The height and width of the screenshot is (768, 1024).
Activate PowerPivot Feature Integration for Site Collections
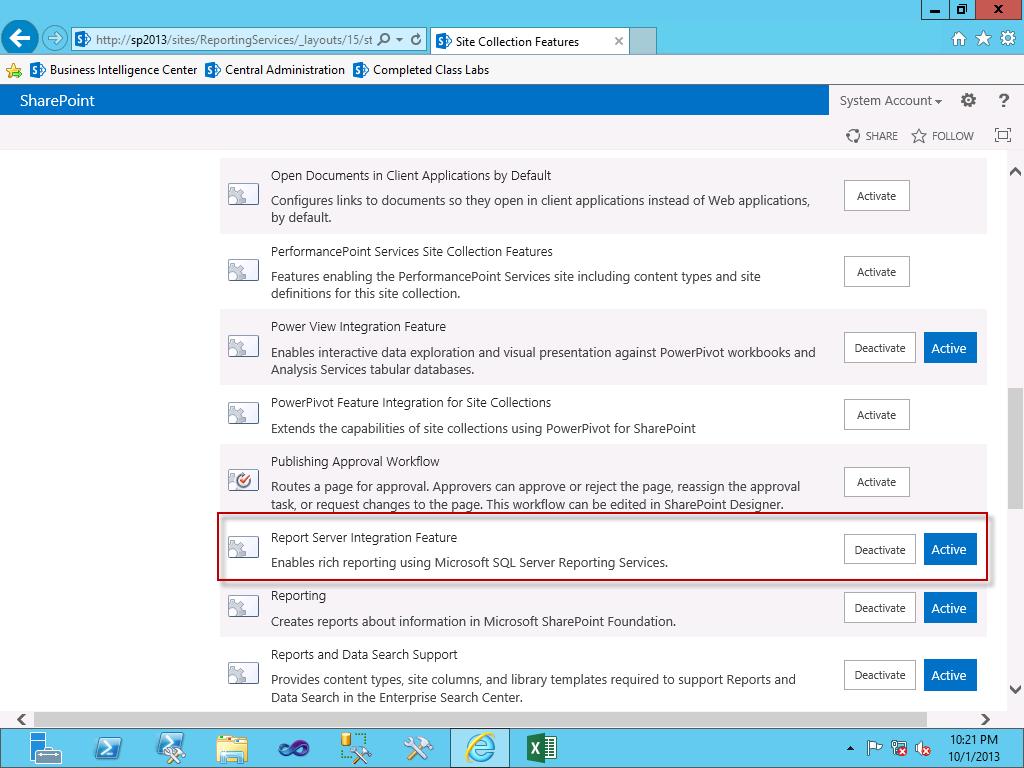click(876, 415)
